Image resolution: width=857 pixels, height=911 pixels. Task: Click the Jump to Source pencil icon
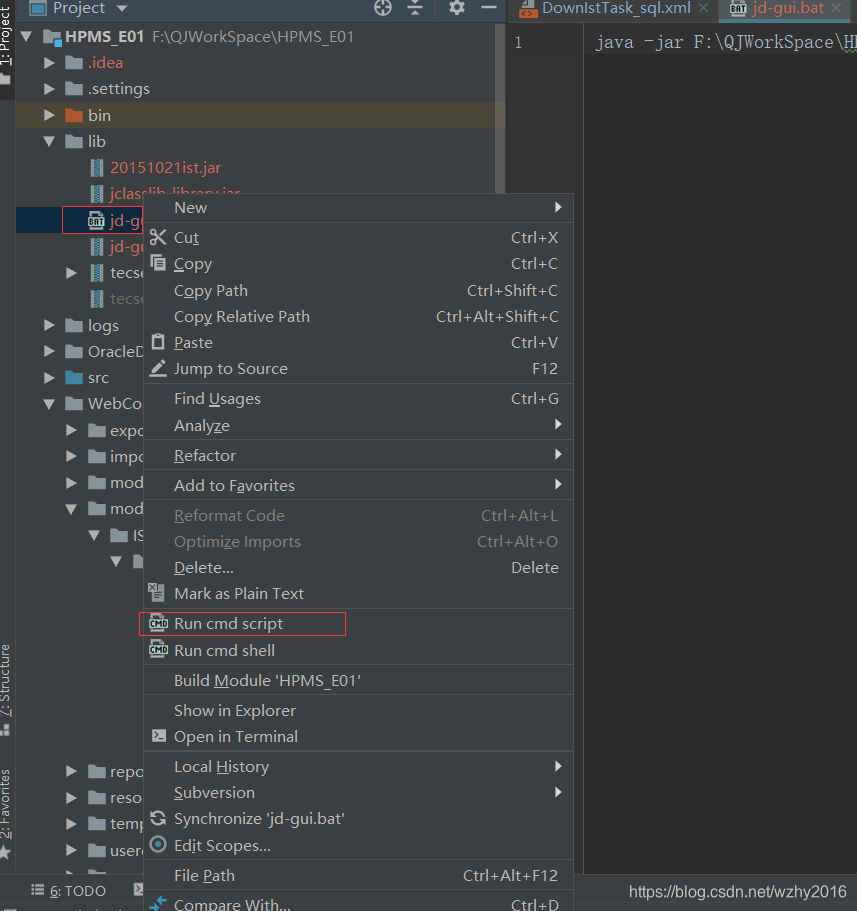pos(158,368)
